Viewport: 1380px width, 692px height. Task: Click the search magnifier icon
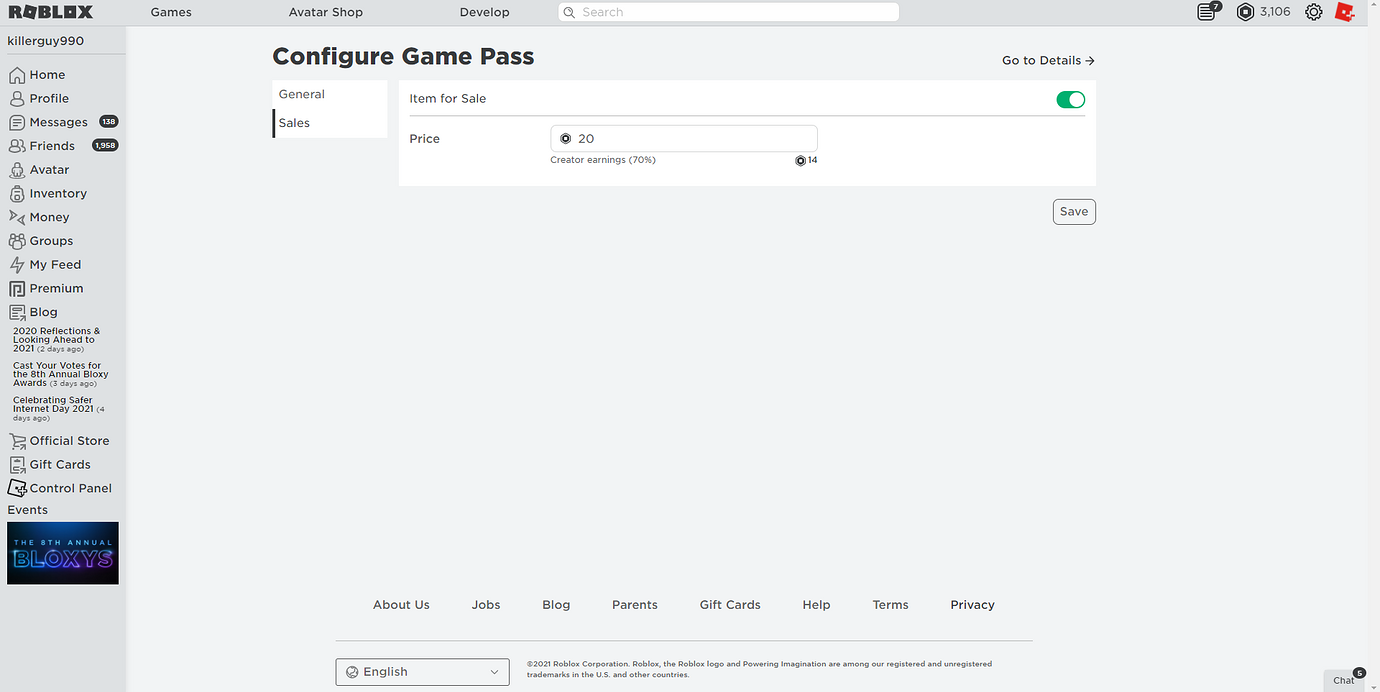(x=569, y=12)
